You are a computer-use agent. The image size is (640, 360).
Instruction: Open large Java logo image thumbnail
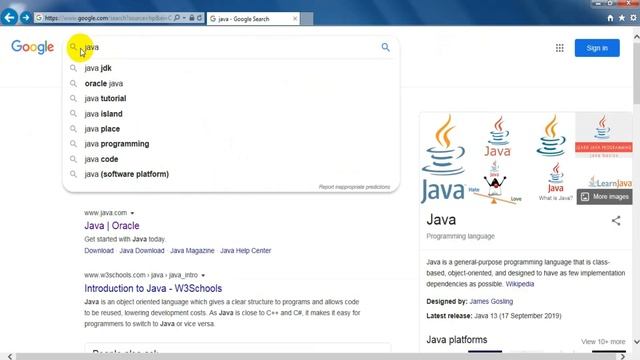click(443, 158)
